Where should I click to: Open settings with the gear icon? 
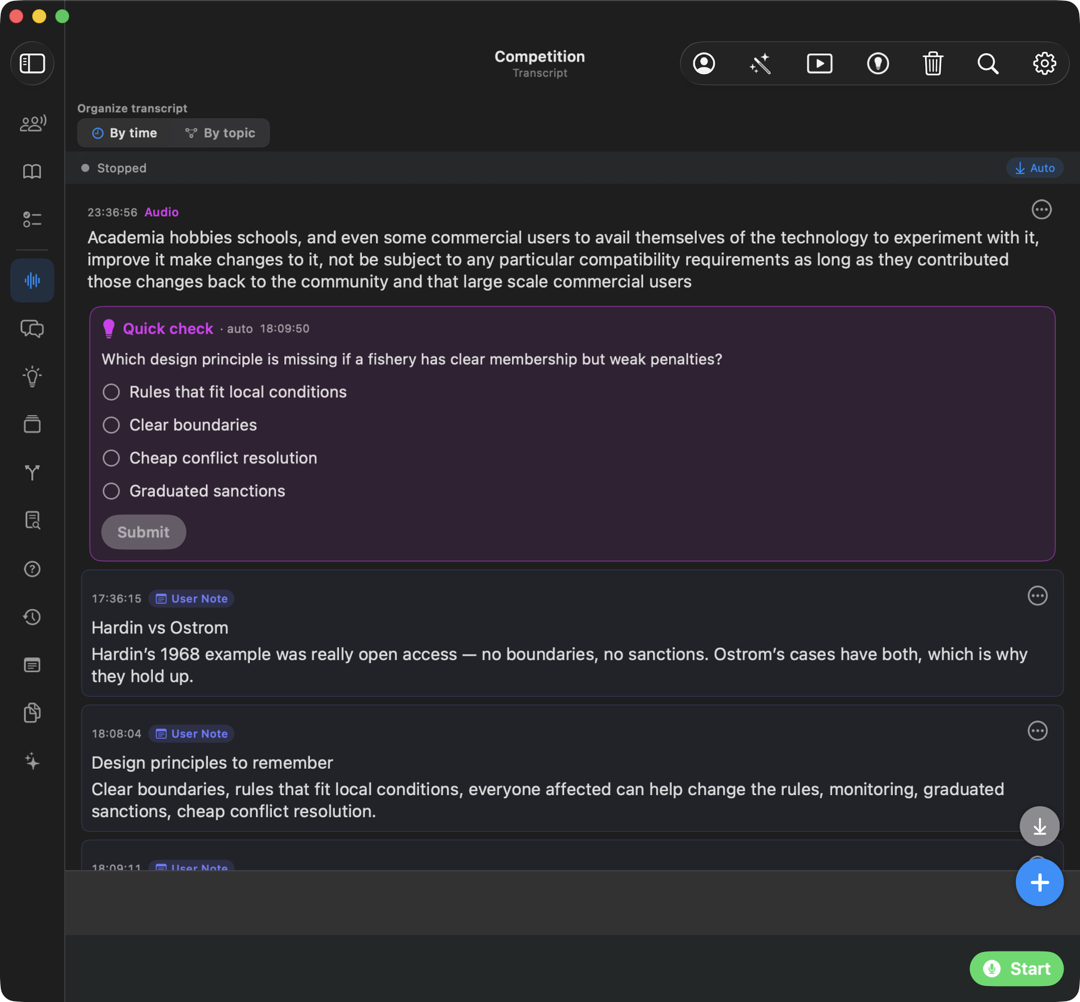[1044, 63]
